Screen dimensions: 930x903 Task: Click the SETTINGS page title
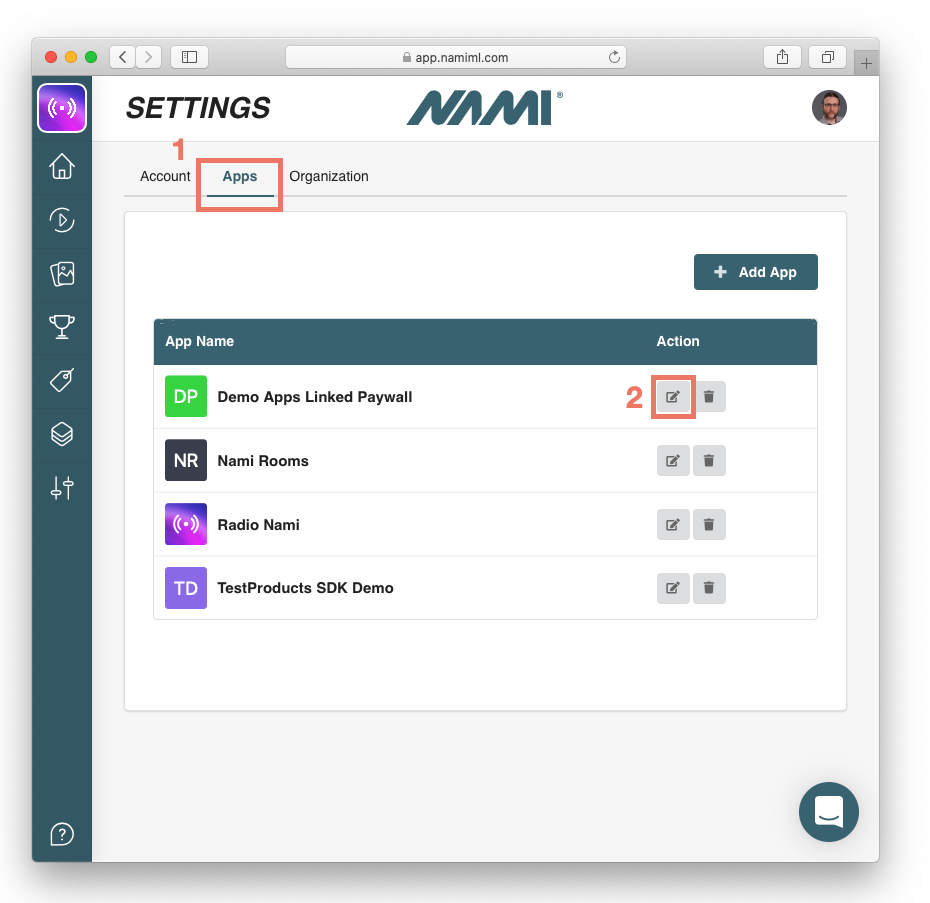tap(198, 108)
